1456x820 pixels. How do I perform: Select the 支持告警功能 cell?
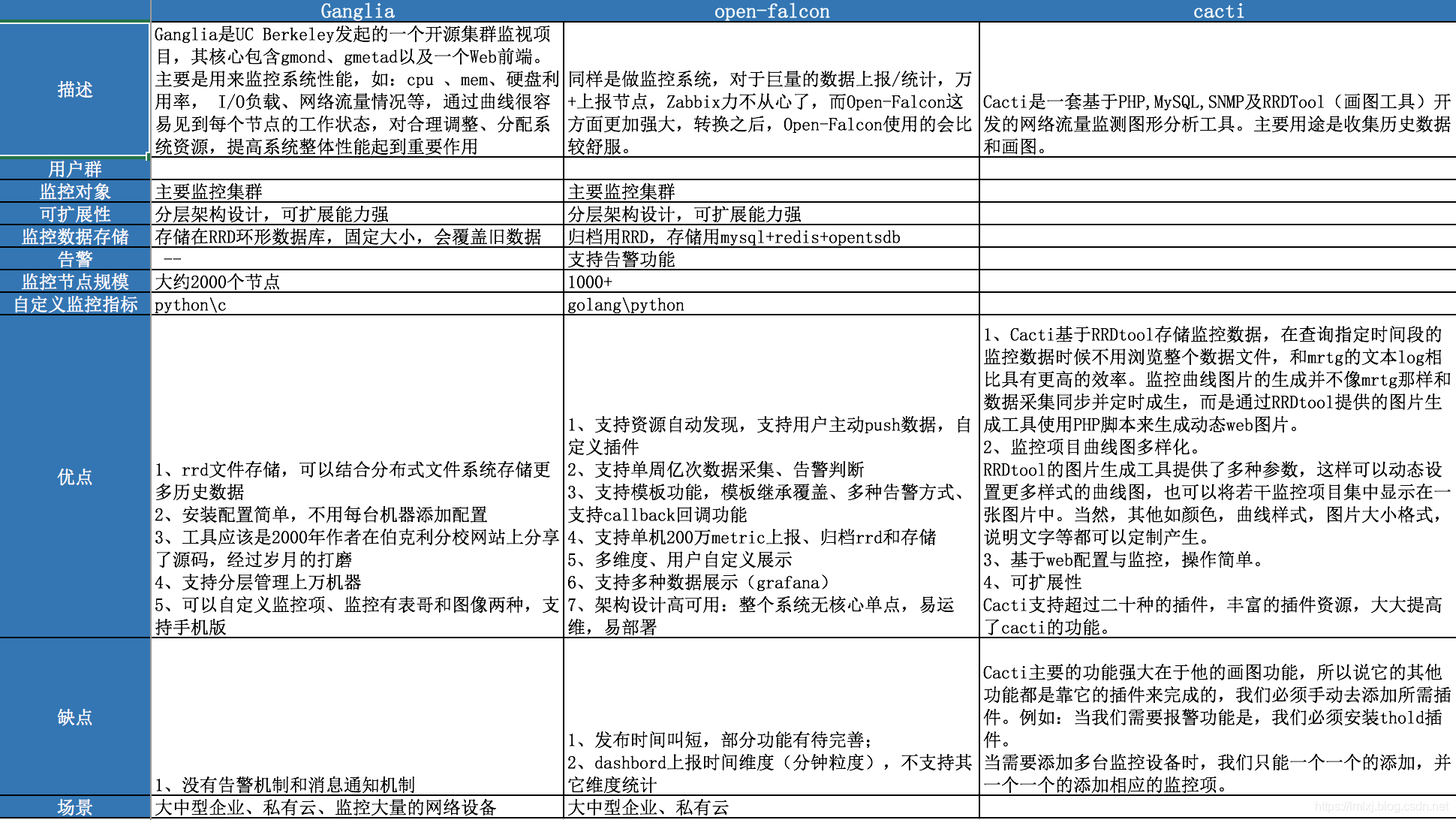[x=772, y=259]
